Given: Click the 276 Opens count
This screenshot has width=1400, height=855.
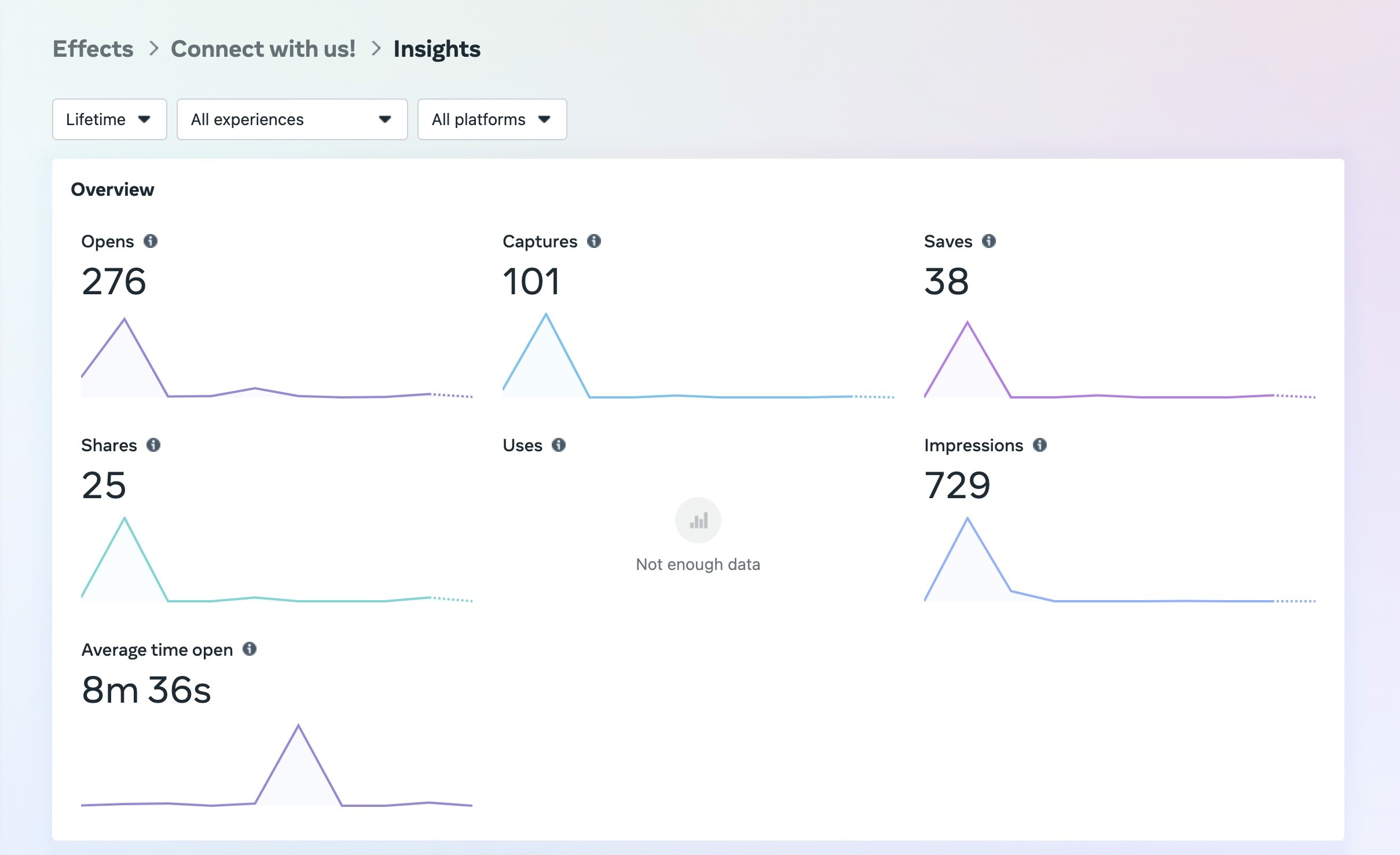Looking at the screenshot, I should (114, 282).
